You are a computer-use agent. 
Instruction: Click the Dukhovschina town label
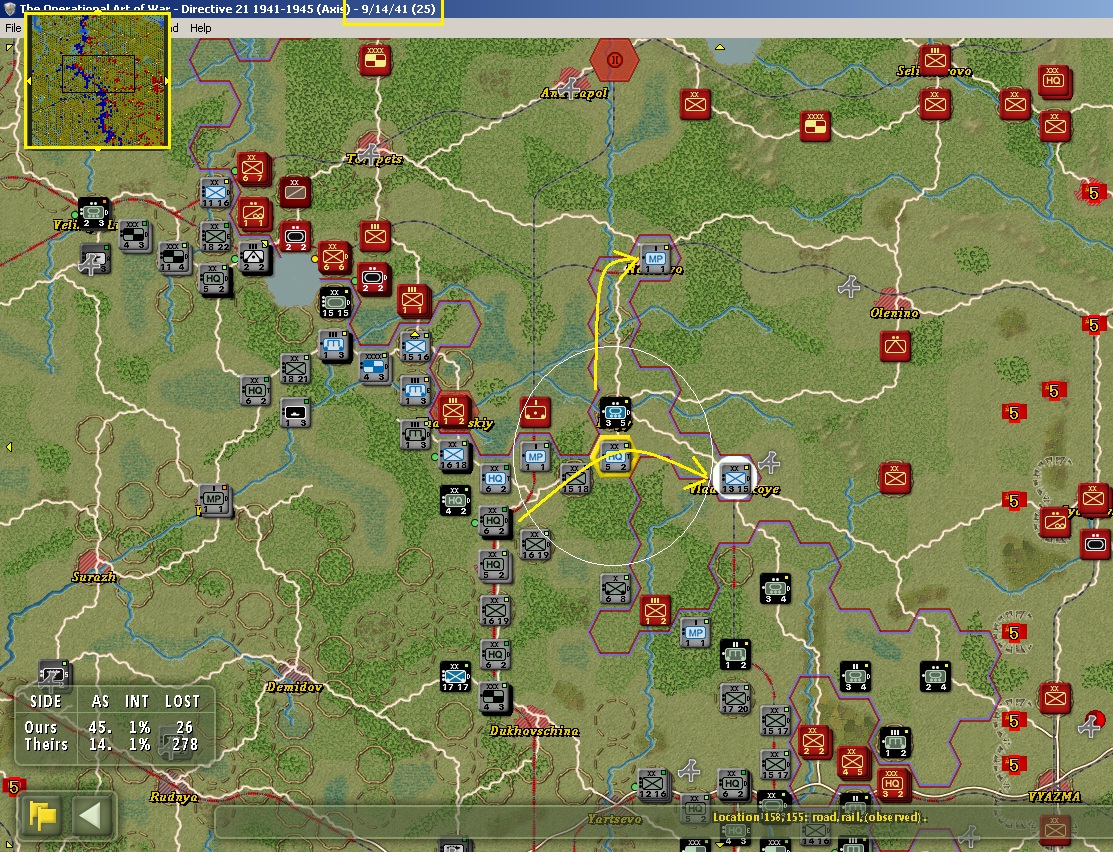click(534, 731)
